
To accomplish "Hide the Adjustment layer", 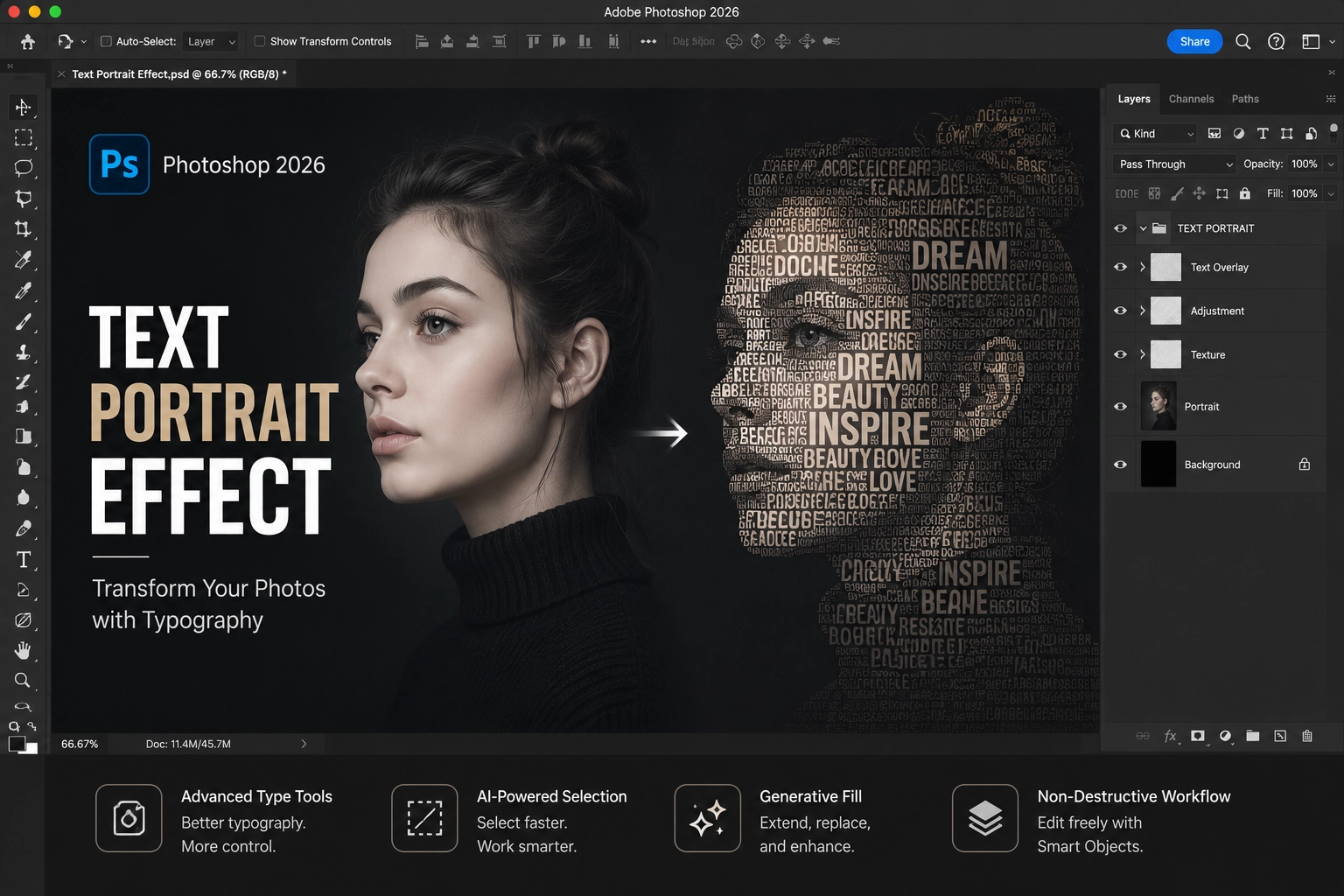I will [x=1120, y=311].
